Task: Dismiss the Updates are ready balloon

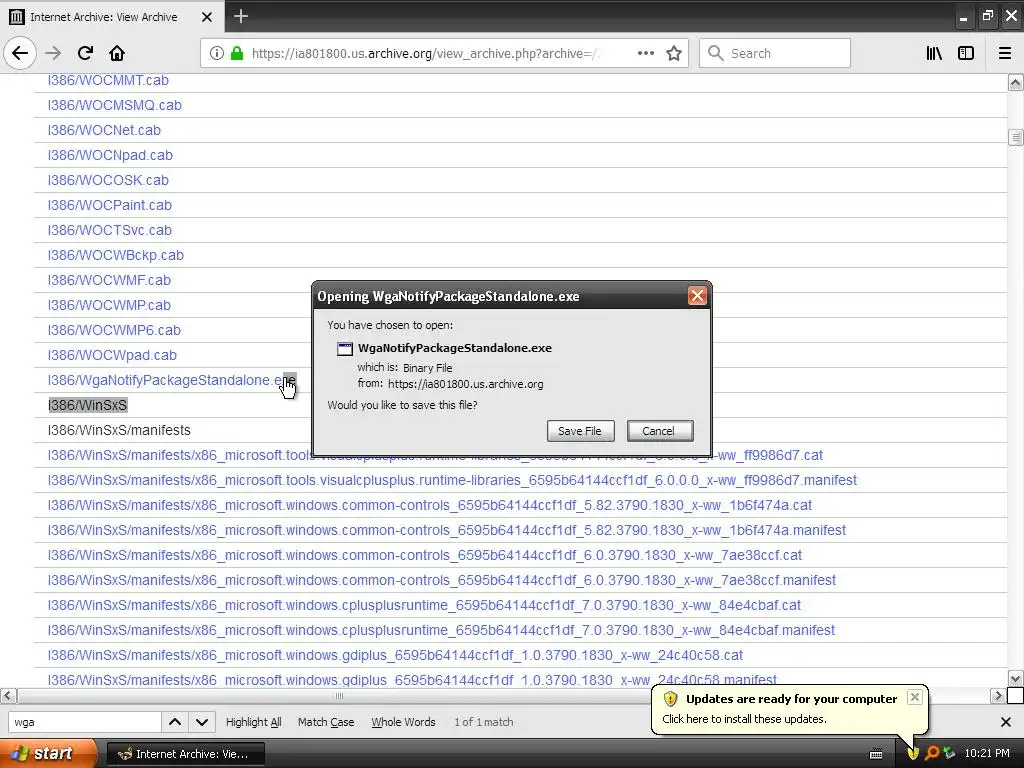Action: pos(915,697)
